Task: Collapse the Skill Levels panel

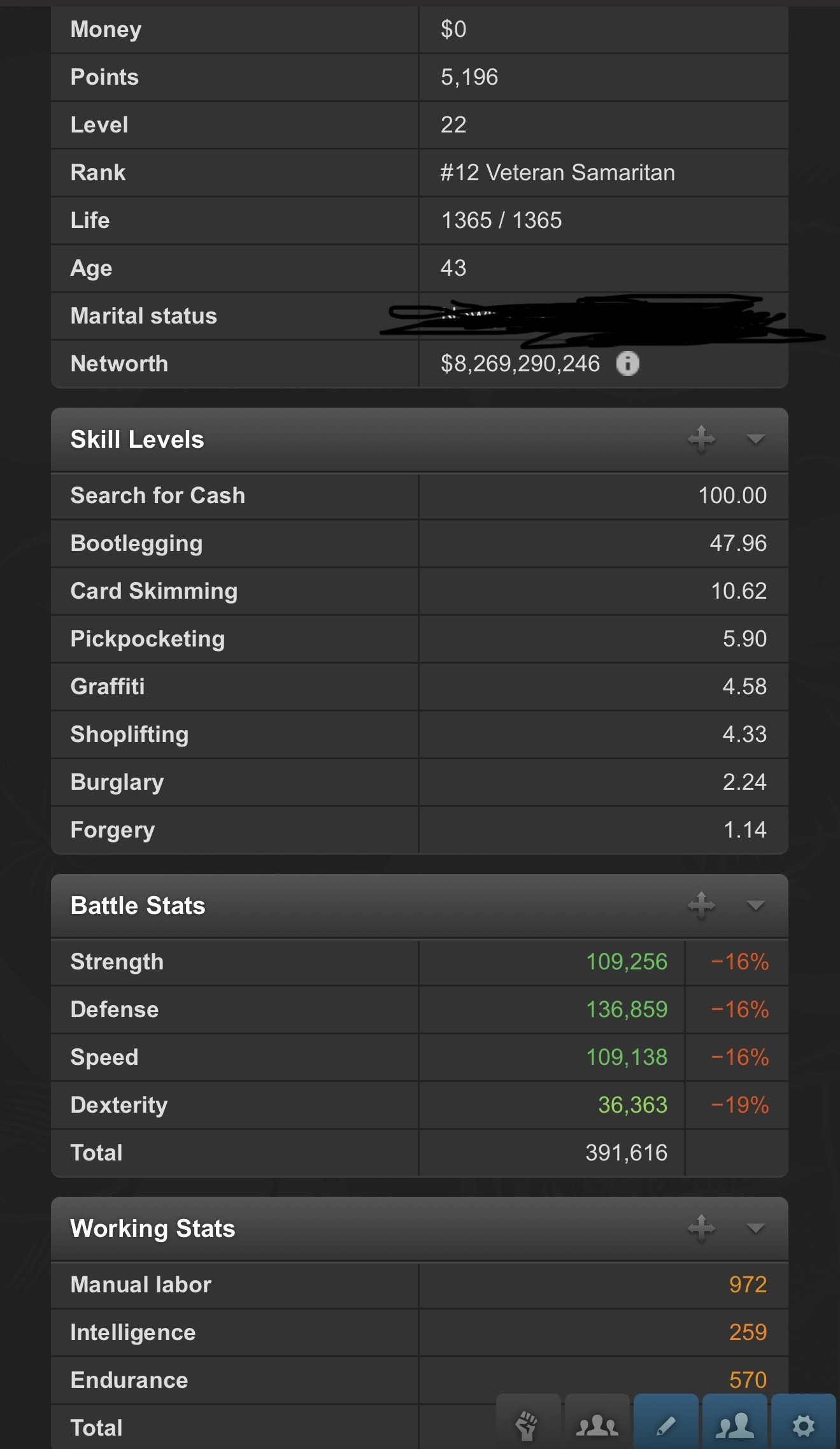Action: [x=755, y=439]
